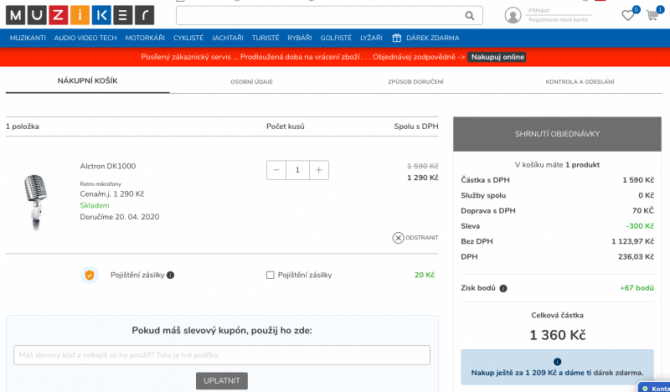Open the user account avatar icon

[x=513, y=15]
